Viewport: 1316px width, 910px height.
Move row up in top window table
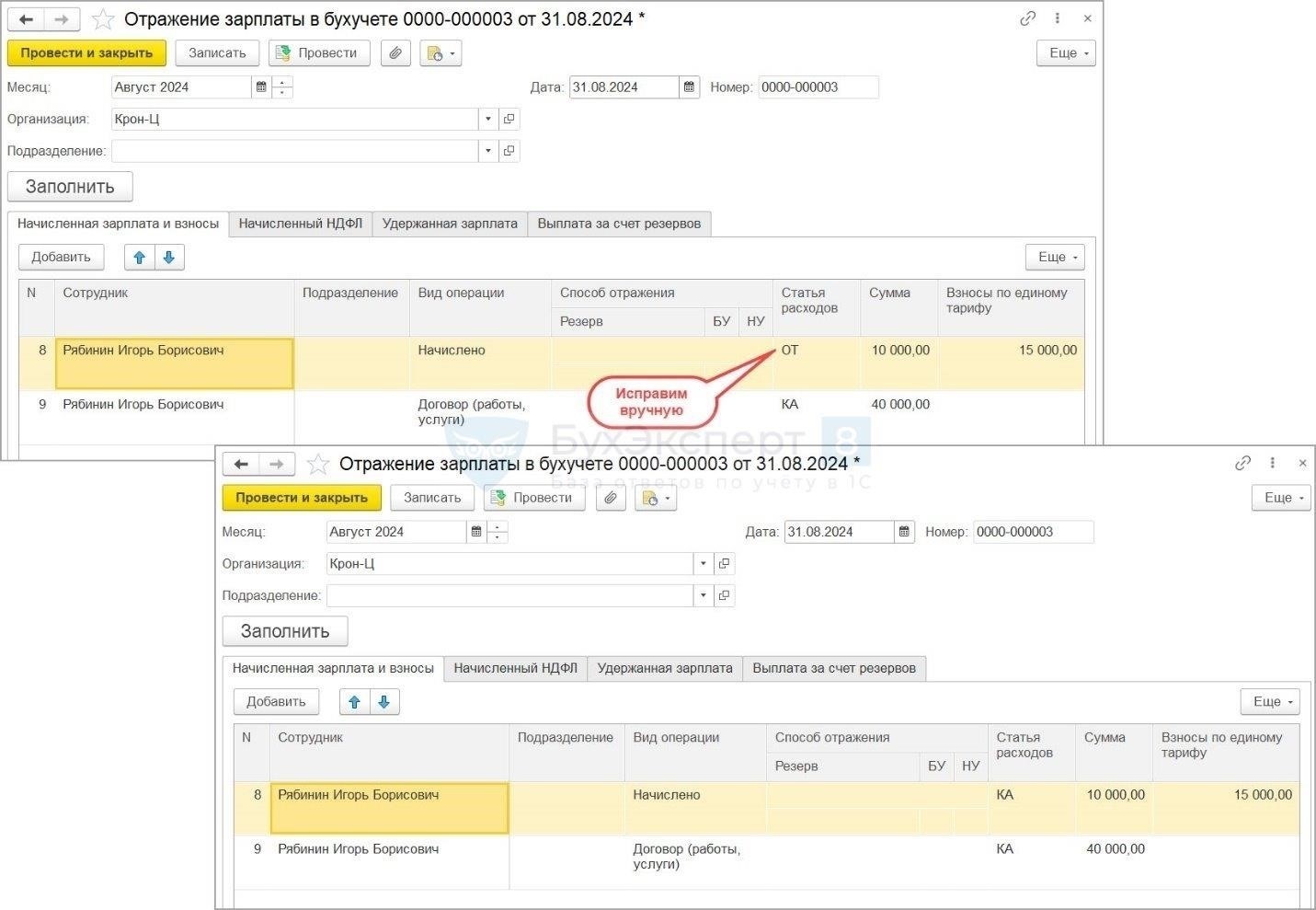coord(140,258)
